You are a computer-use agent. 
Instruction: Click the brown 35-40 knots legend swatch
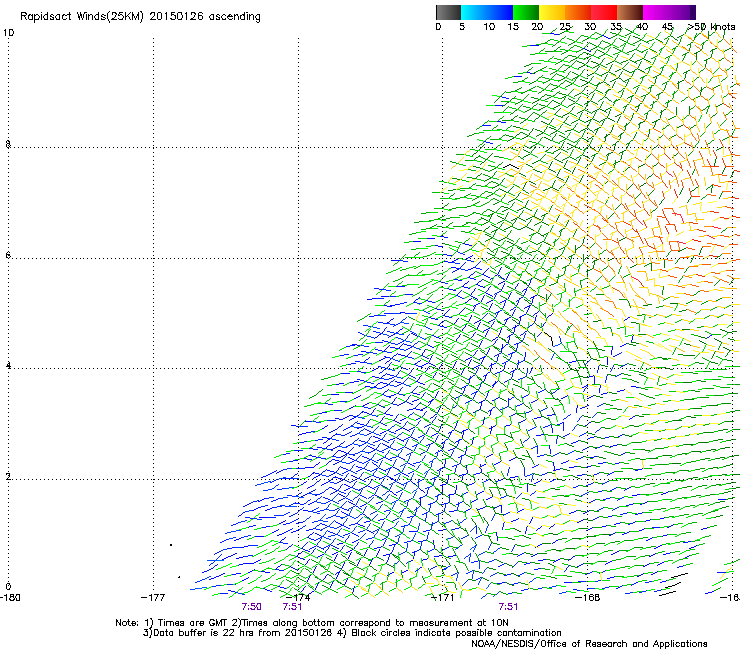coord(630,12)
